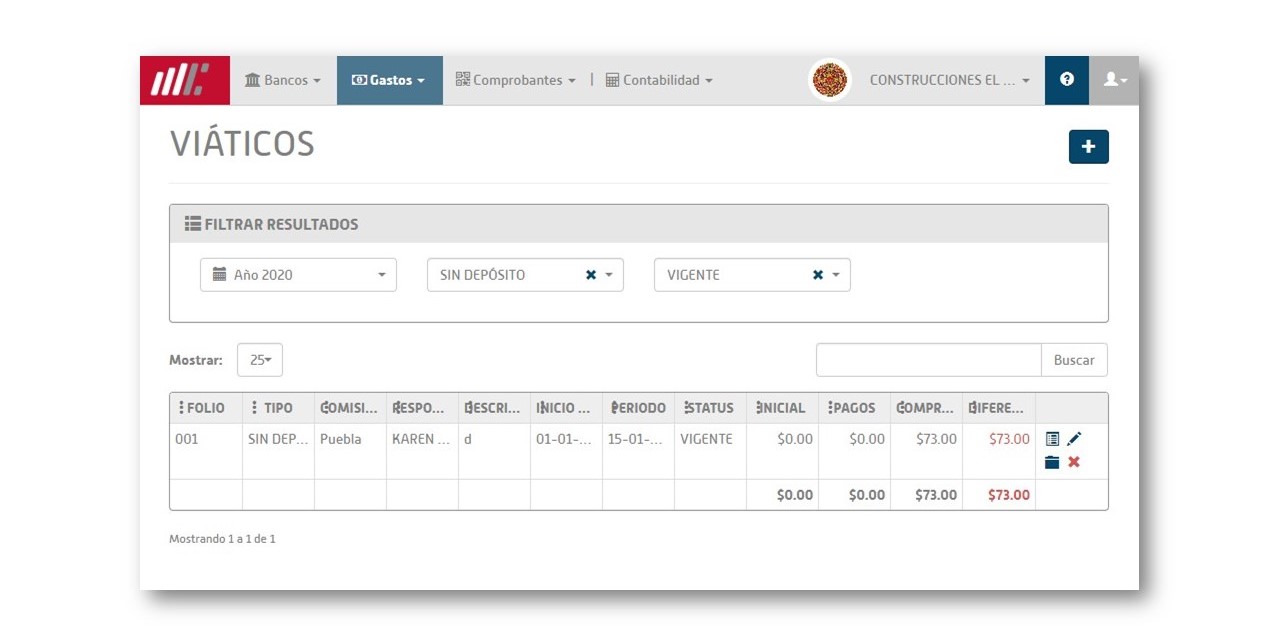This screenshot has height=644, width=1280.
Task: Open the help question mark icon
Action: [1067, 80]
